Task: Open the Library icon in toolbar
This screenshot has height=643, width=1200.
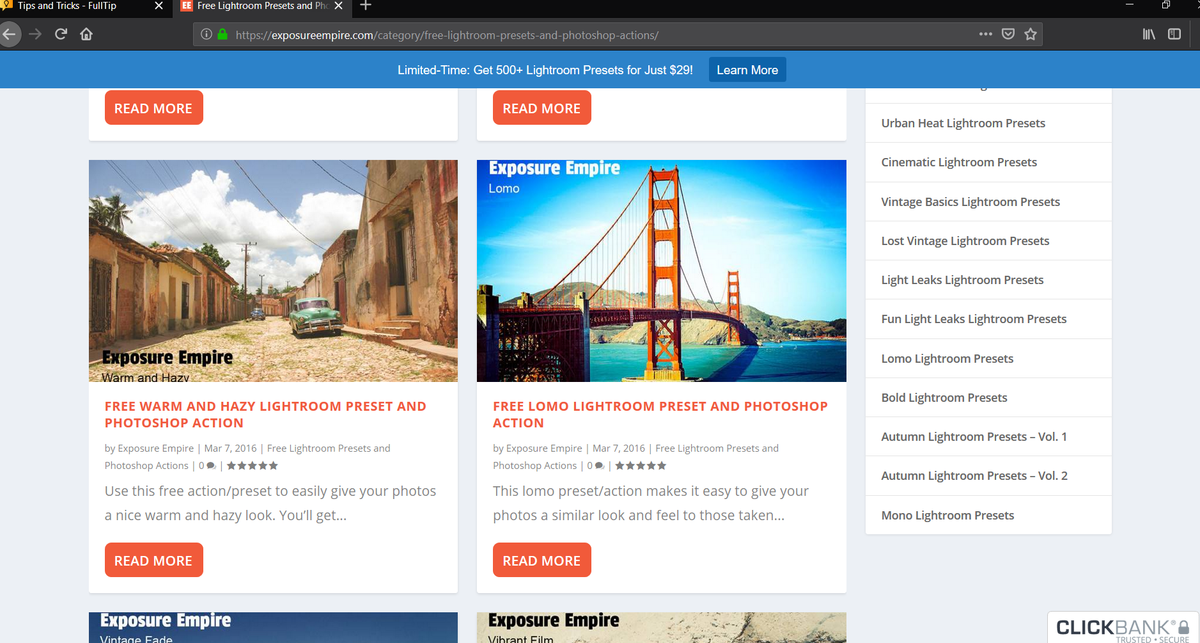Action: pyautogui.click(x=1149, y=35)
